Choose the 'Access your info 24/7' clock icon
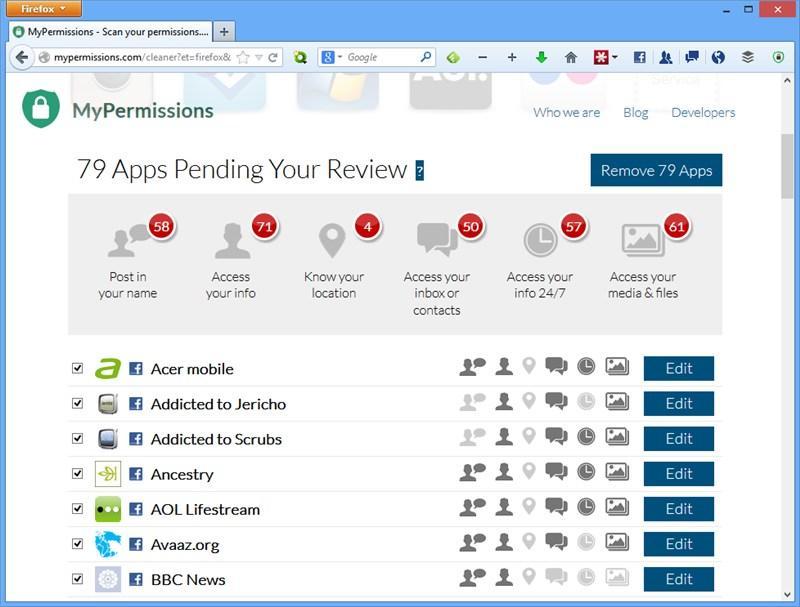The height and width of the screenshot is (607, 800). point(540,240)
